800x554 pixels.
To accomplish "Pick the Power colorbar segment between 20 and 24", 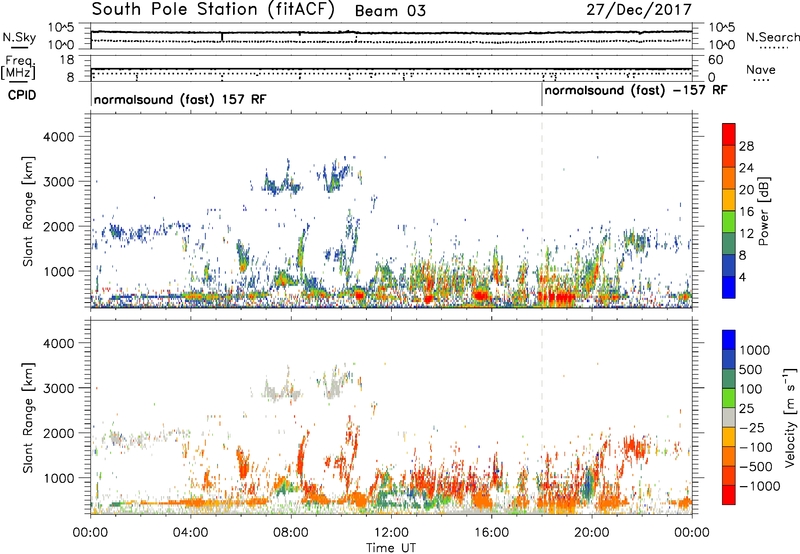I will coord(729,179).
